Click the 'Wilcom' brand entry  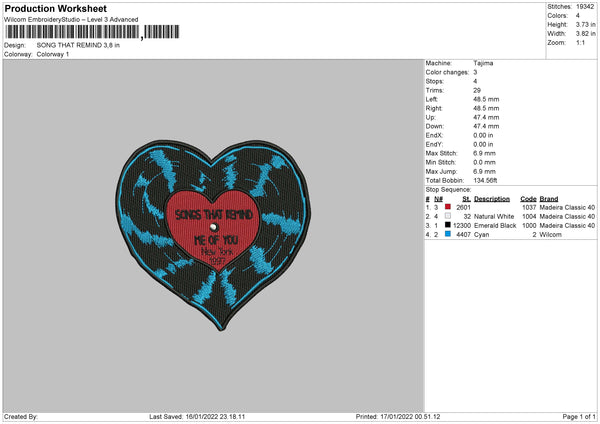pyautogui.click(x=551, y=235)
